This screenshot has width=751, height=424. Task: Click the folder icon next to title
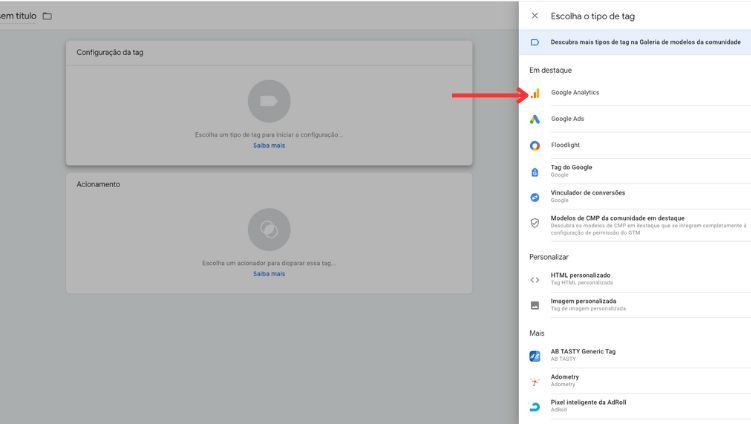coord(47,16)
